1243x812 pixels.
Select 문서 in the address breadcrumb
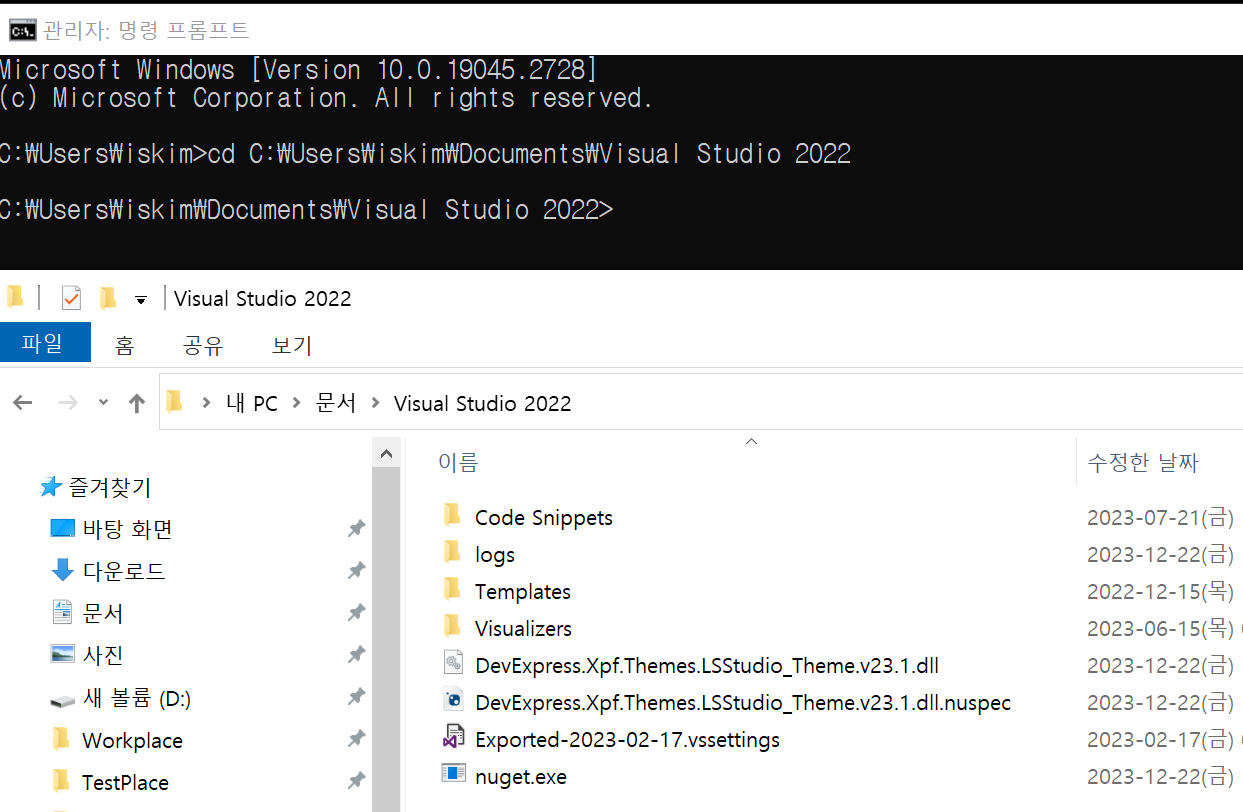point(336,403)
